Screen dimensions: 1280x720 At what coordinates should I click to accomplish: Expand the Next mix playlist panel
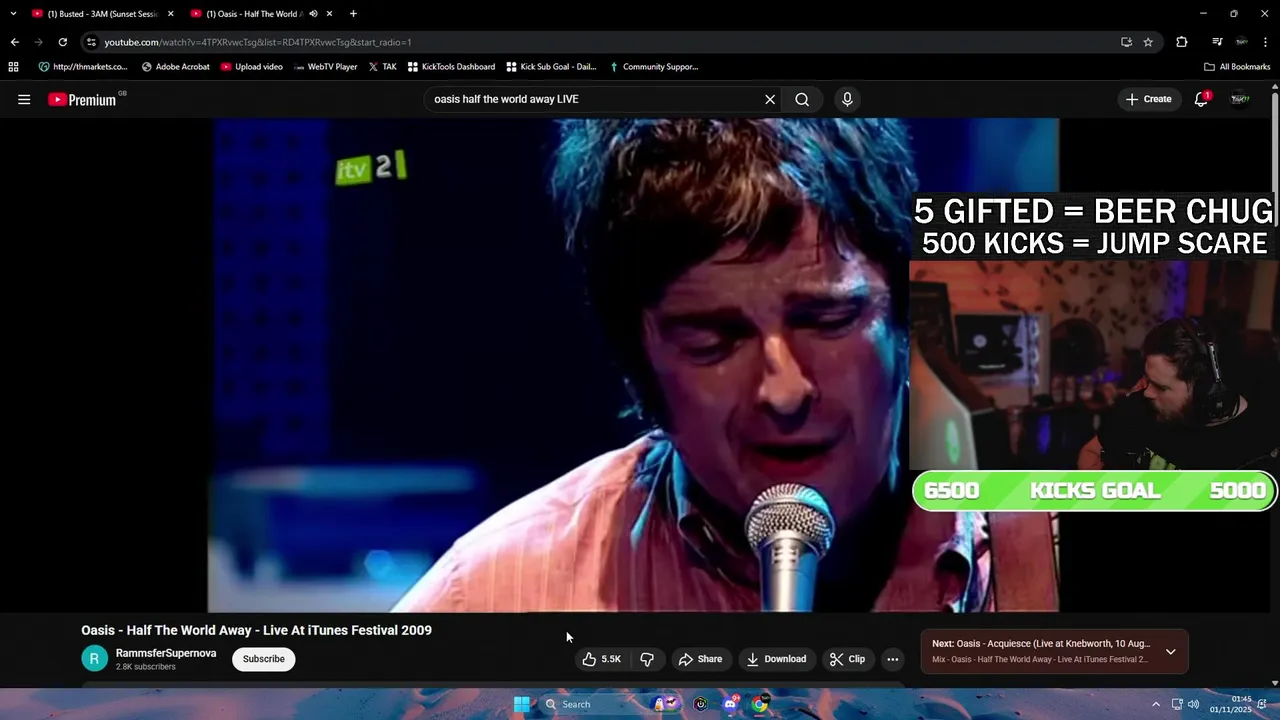1170,652
